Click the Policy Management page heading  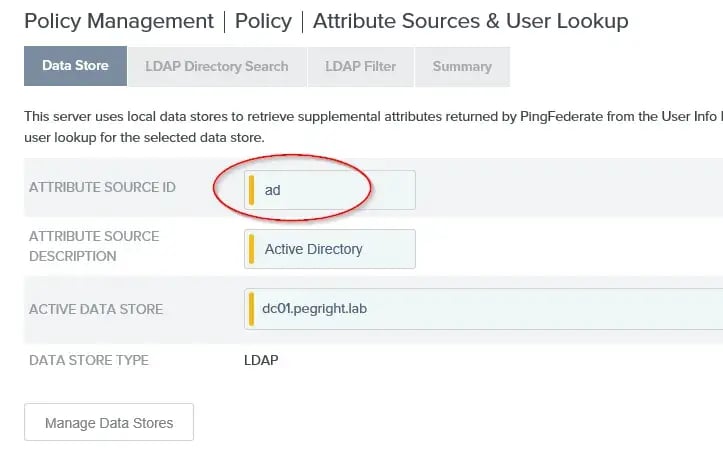pos(119,21)
